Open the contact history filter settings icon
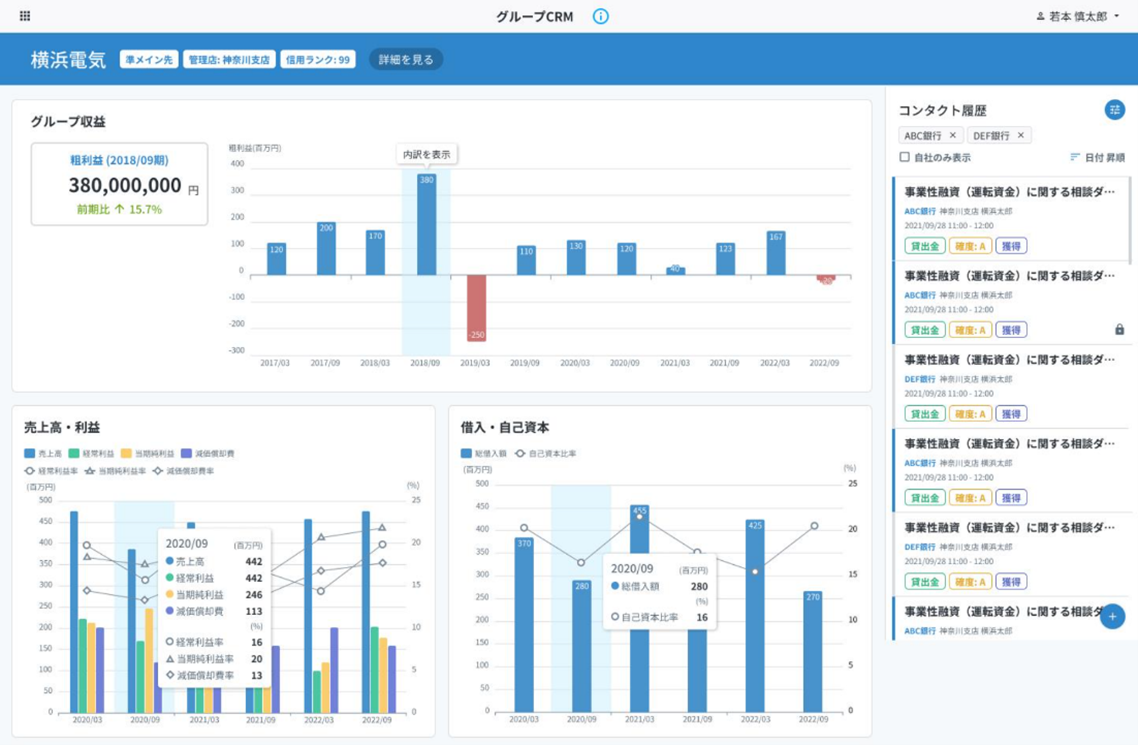The image size is (1138, 745). coord(1114,110)
